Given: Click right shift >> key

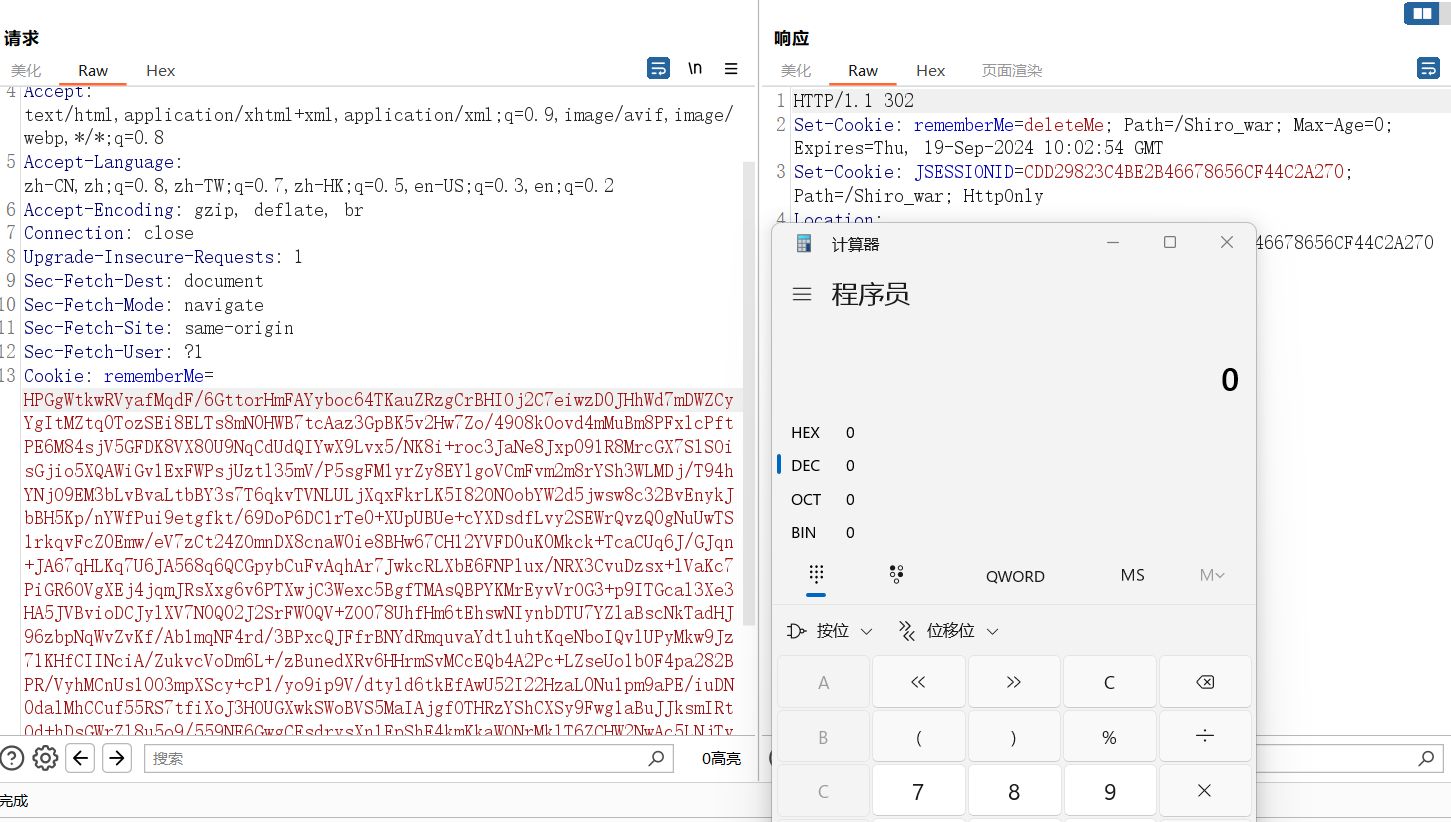Looking at the screenshot, I should coord(1013,682).
